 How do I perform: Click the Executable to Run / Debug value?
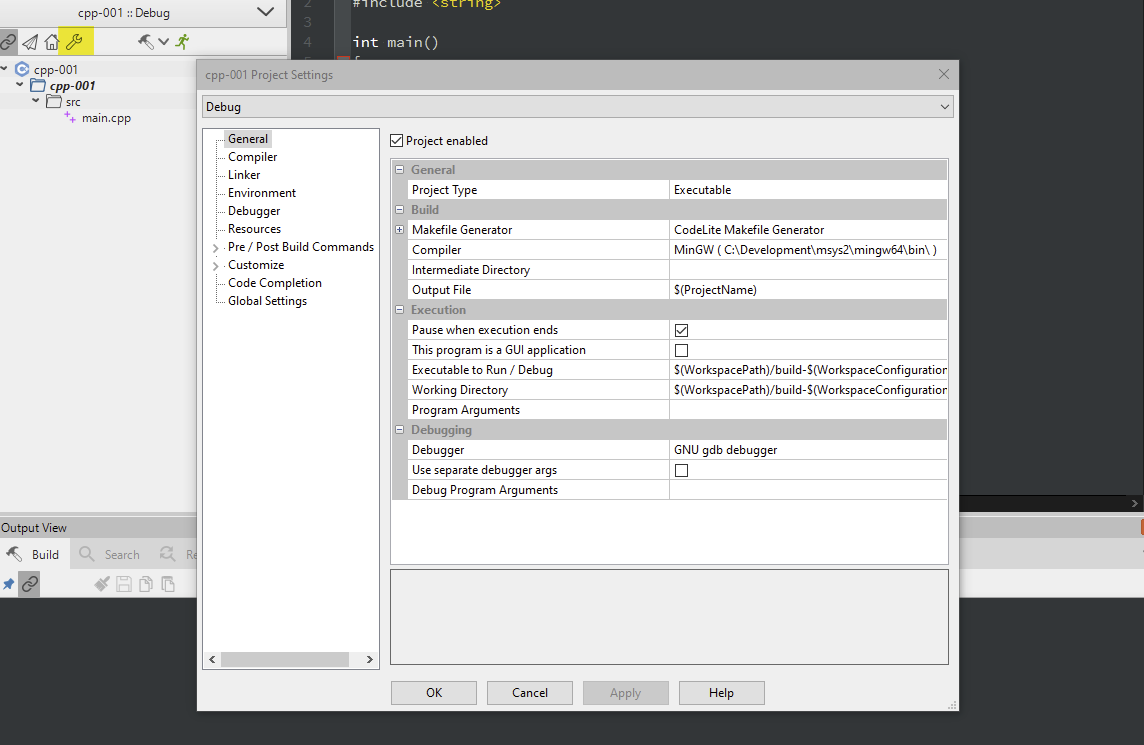tap(808, 370)
